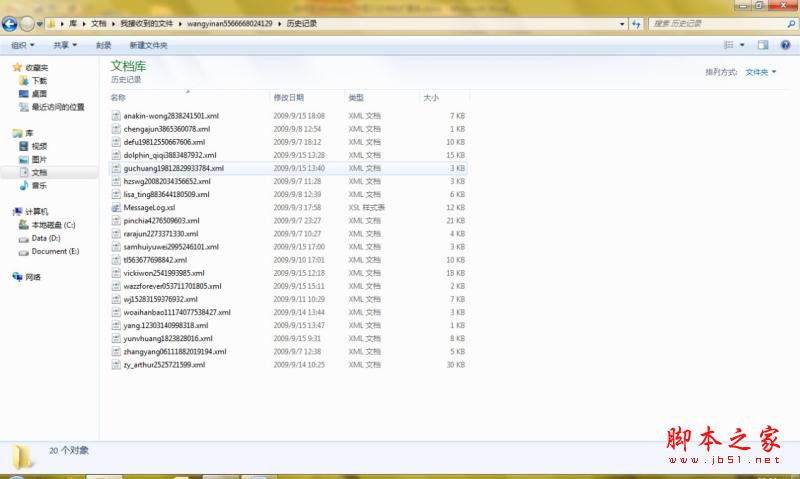
Task: Click the refresh icon next to address bar
Action: tap(636, 23)
